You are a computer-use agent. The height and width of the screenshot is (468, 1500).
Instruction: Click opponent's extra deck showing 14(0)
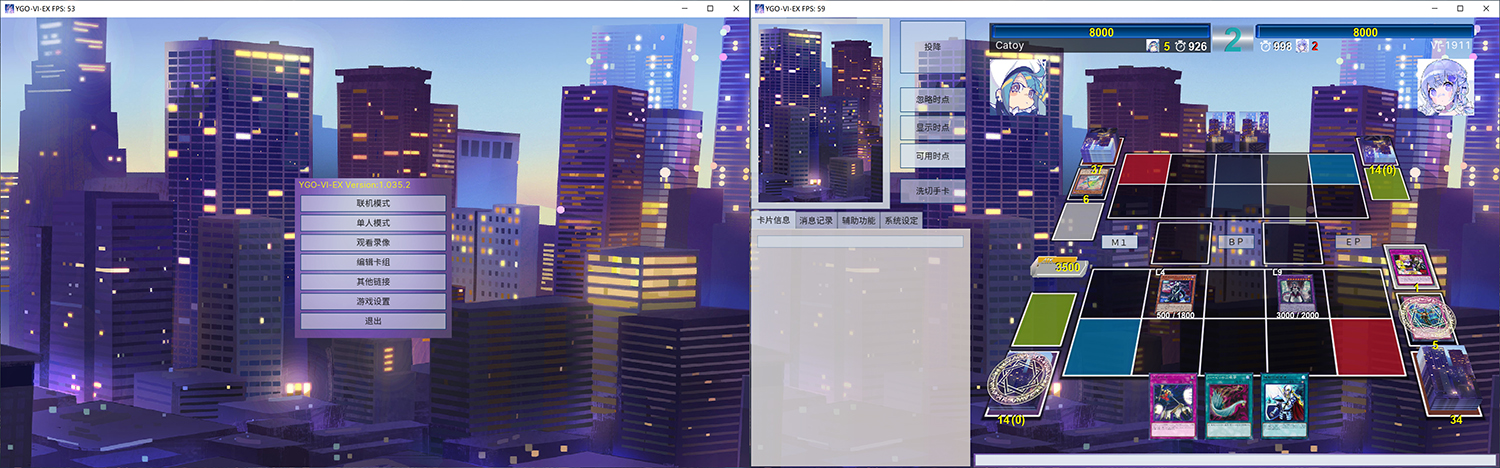pos(1380,151)
